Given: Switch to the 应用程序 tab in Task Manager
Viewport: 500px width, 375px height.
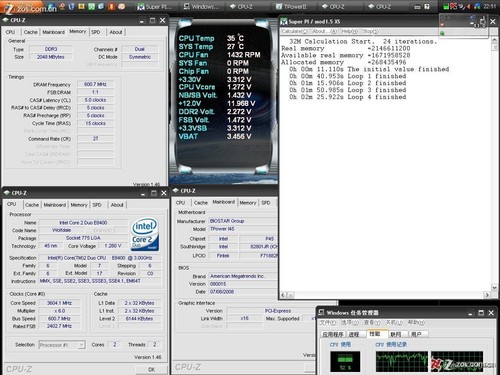Looking at the screenshot, I should pyautogui.click(x=333, y=334).
